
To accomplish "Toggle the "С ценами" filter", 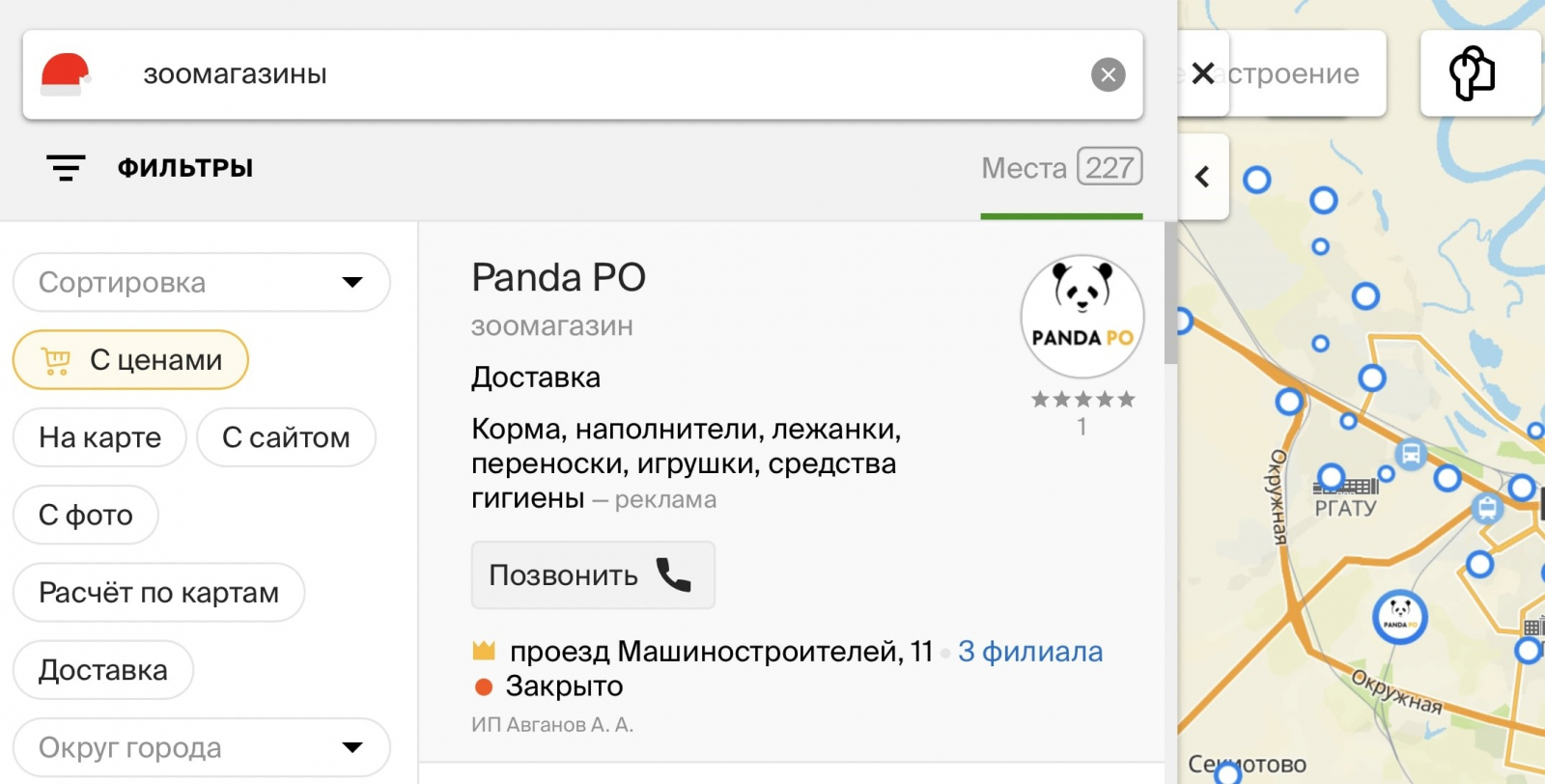I will 130,360.
